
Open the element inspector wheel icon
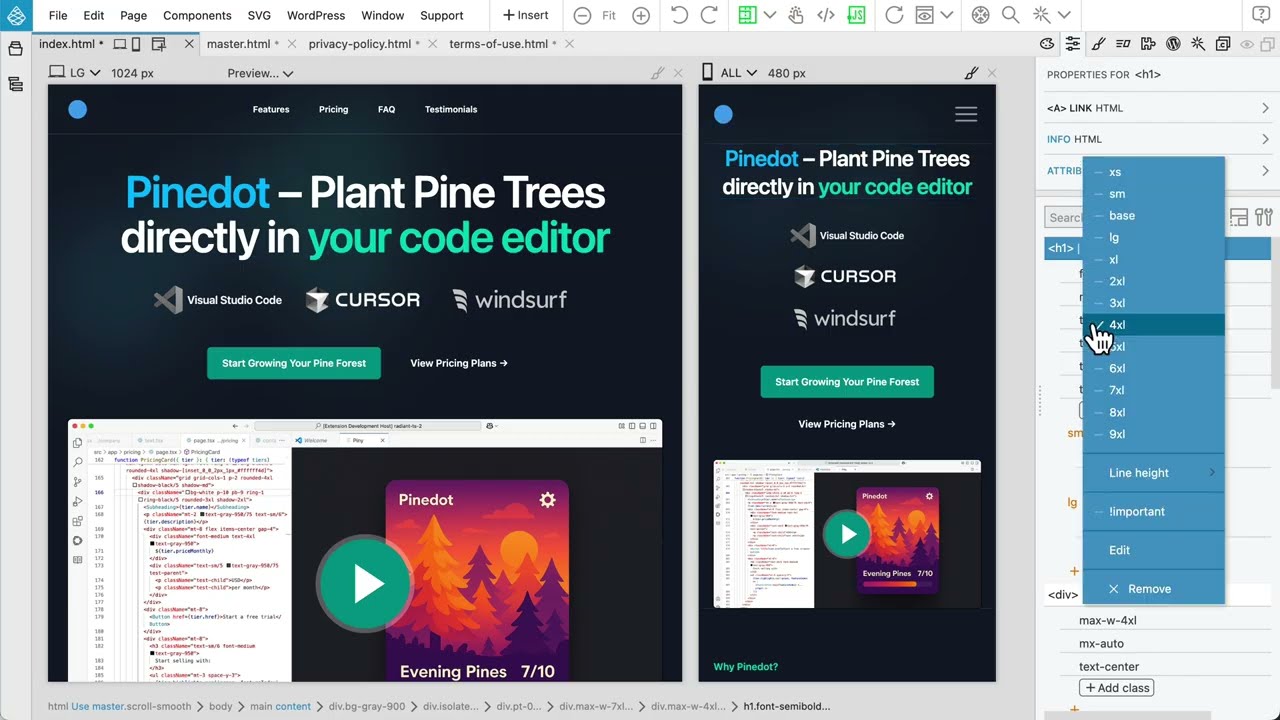click(x=982, y=15)
